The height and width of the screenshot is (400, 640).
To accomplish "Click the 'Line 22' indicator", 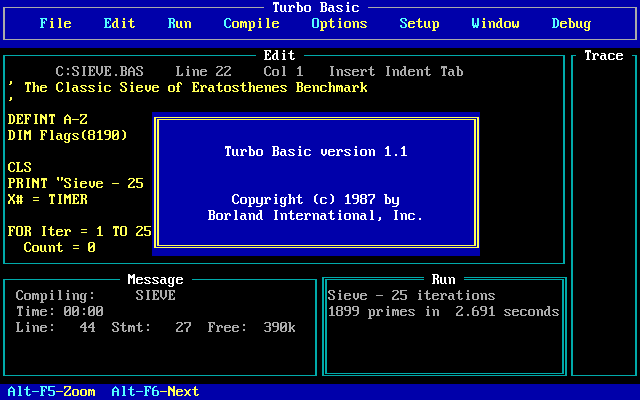I will point(204,71).
